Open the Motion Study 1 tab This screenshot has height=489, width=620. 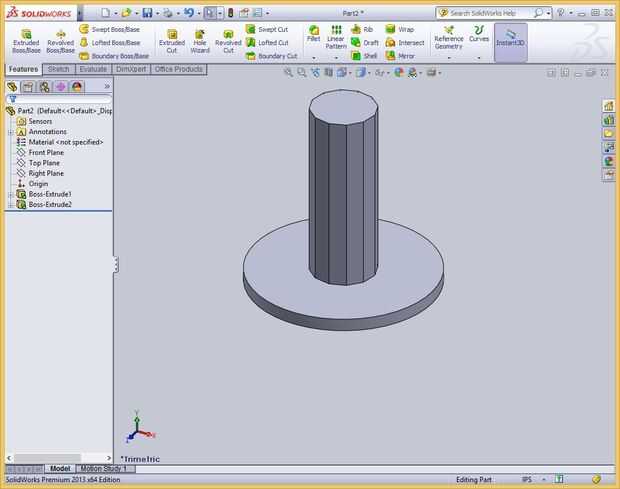[104, 468]
